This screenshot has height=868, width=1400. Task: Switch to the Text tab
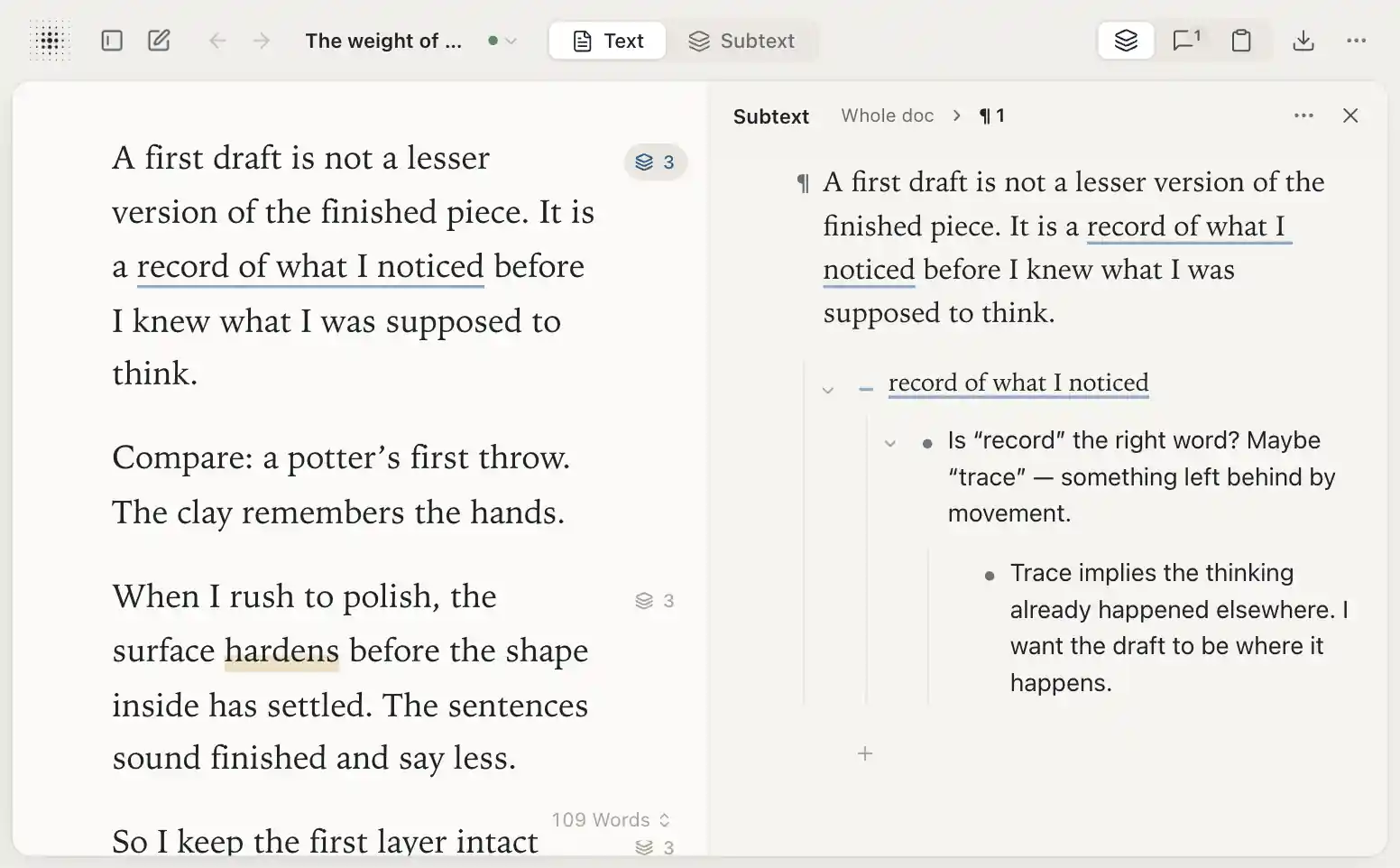[x=608, y=41]
